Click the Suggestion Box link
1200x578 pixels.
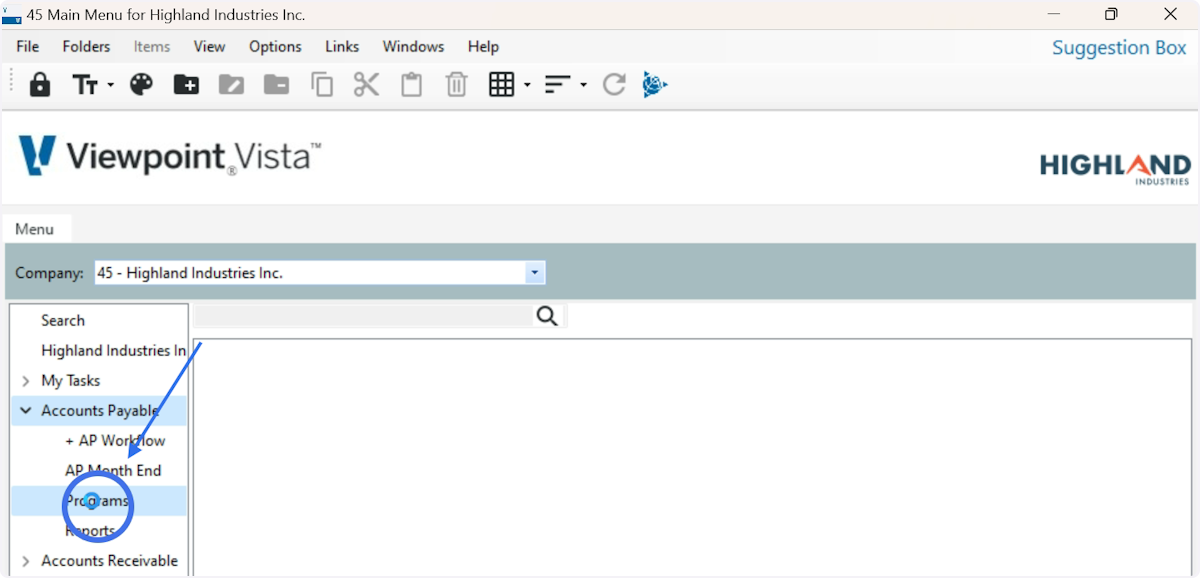1119,48
